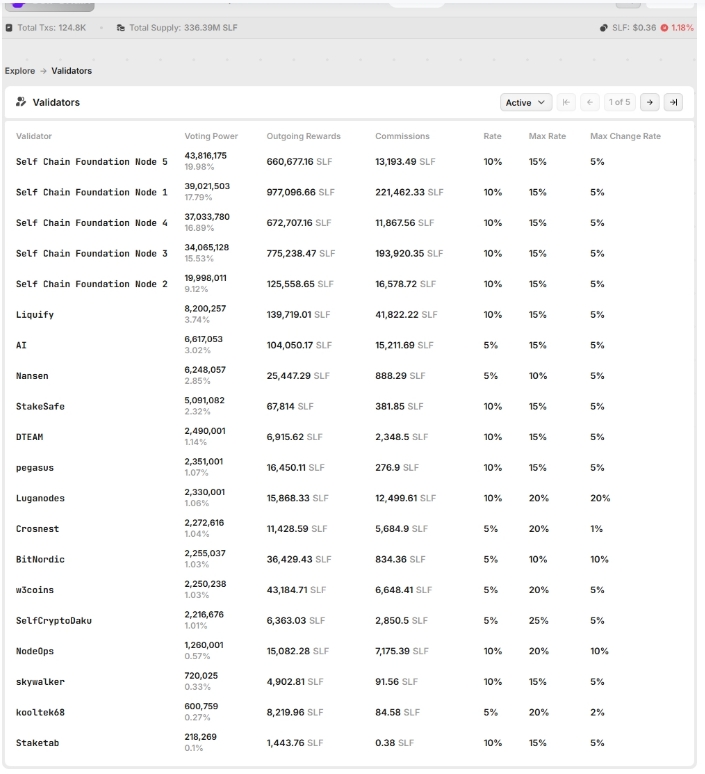Click the Total Supply icon
Screen dimensions: 705x774
click(x=120, y=28)
